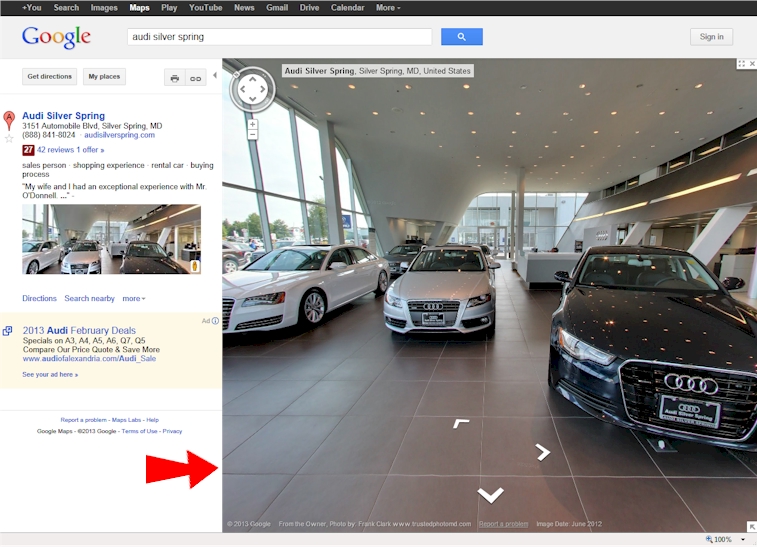Expand the 'more' options dropdown in listing
Image resolution: width=757 pixels, height=548 pixels.
pos(134,299)
